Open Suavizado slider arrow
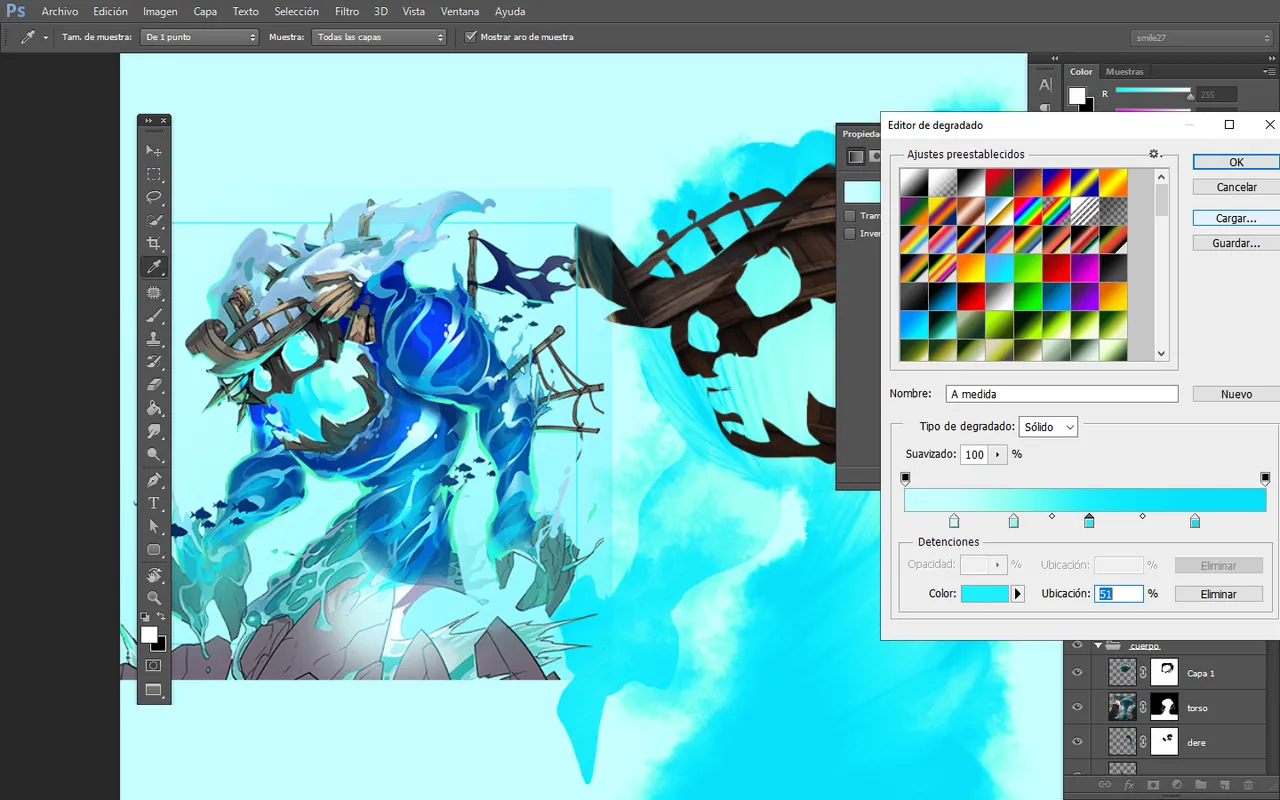 pos(997,454)
